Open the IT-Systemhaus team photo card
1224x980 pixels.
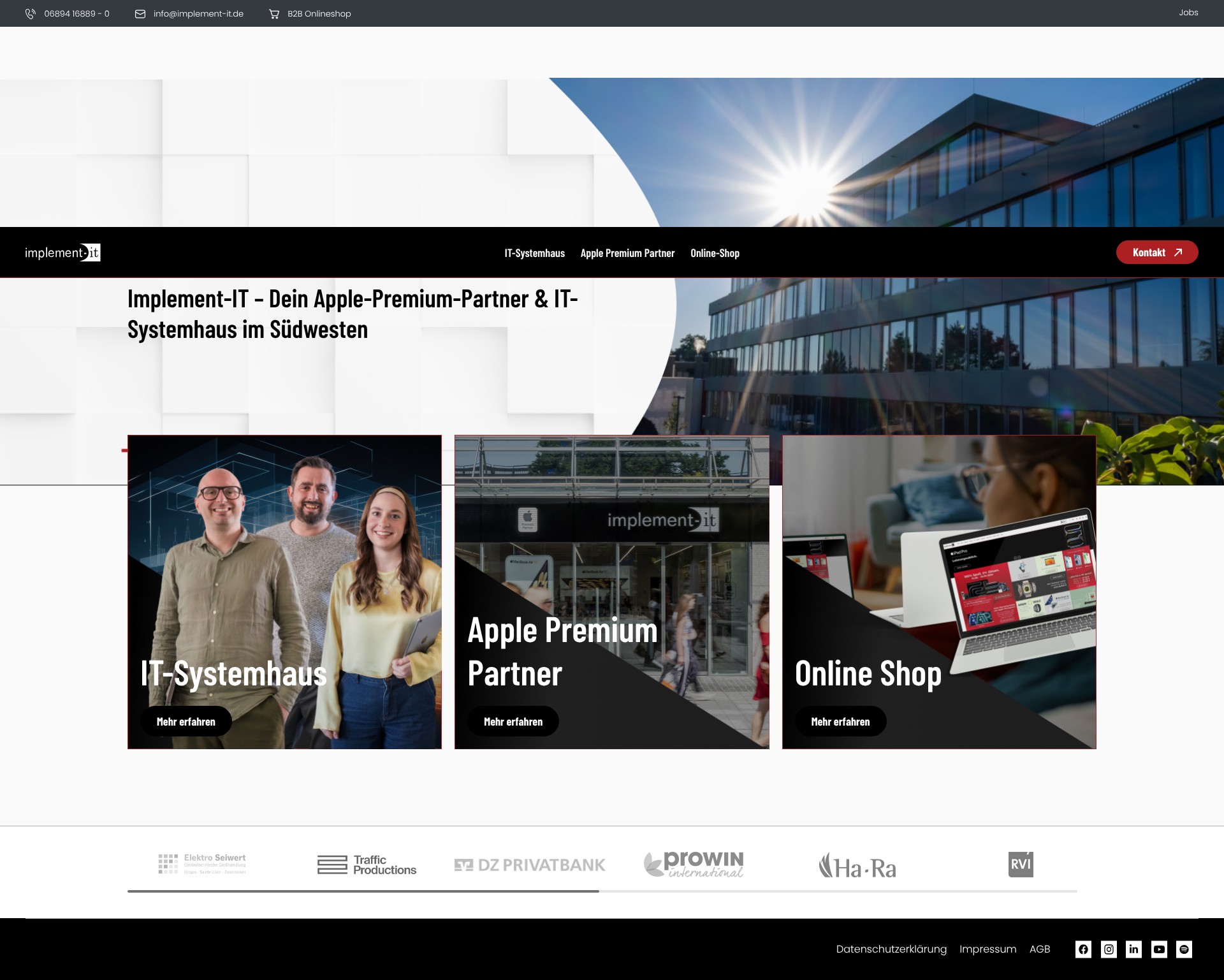284,592
